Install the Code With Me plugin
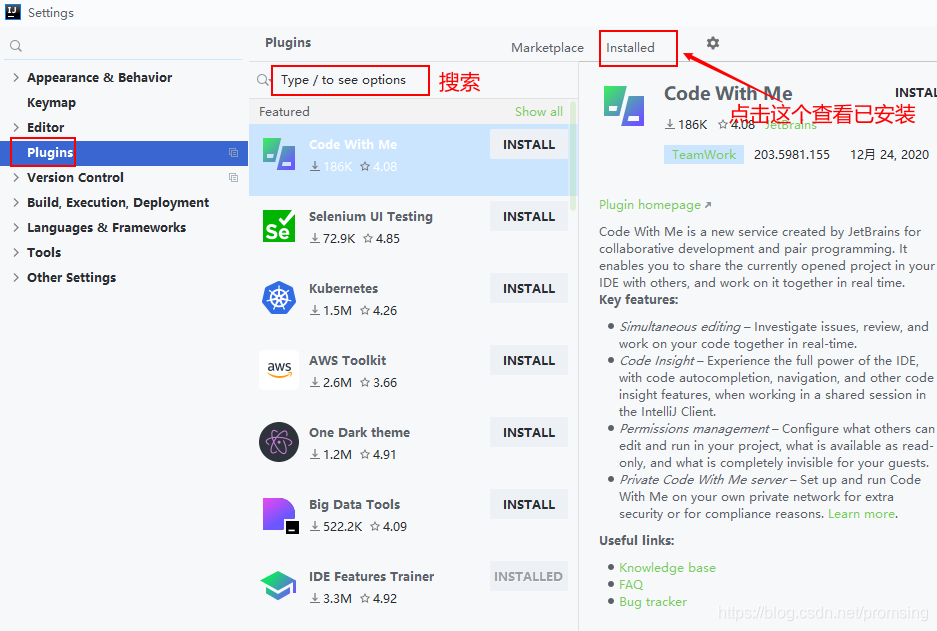The image size is (937, 631). pyautogui.click(x=529, y=145)
